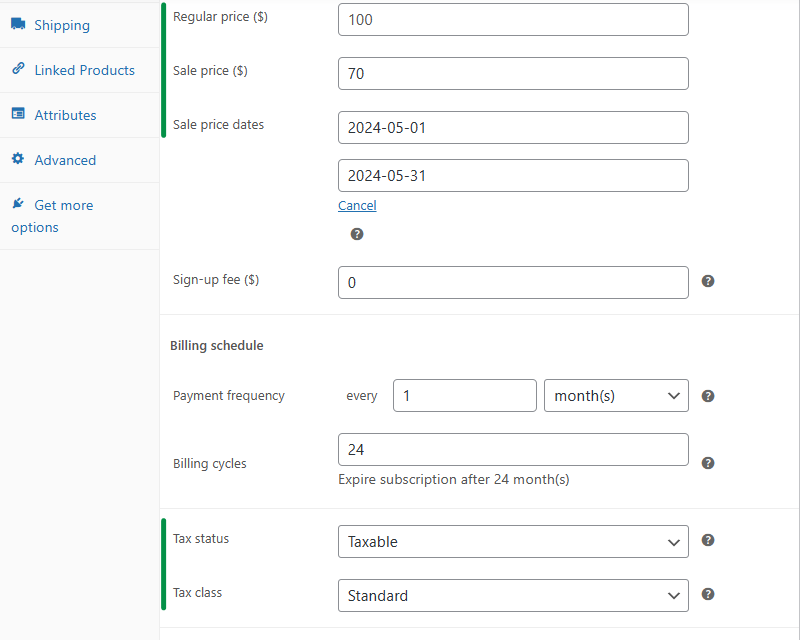Click the Shipping truck icon
The width and height of the screenshot is (800, 640).
(18, 24)
